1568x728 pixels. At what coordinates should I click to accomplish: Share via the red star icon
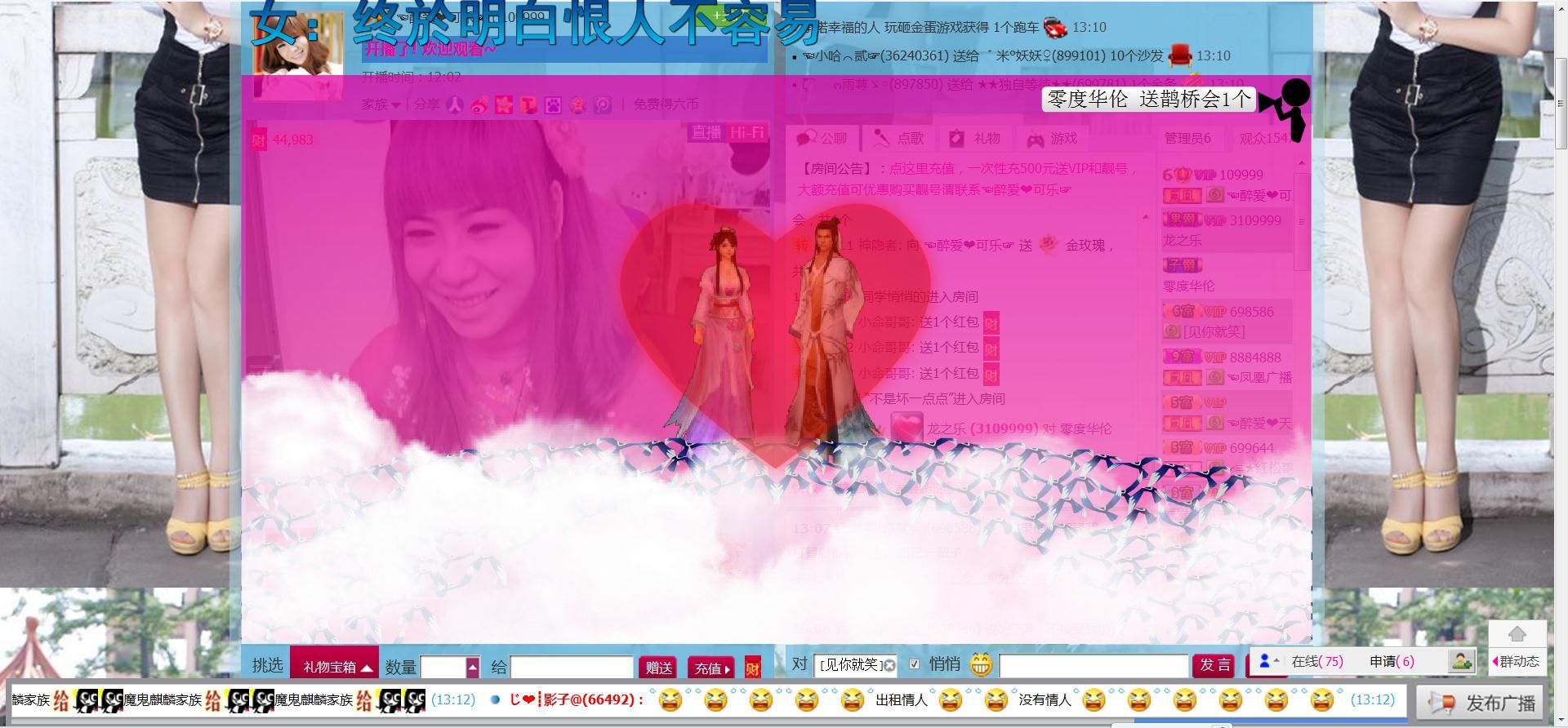point(577,104)
